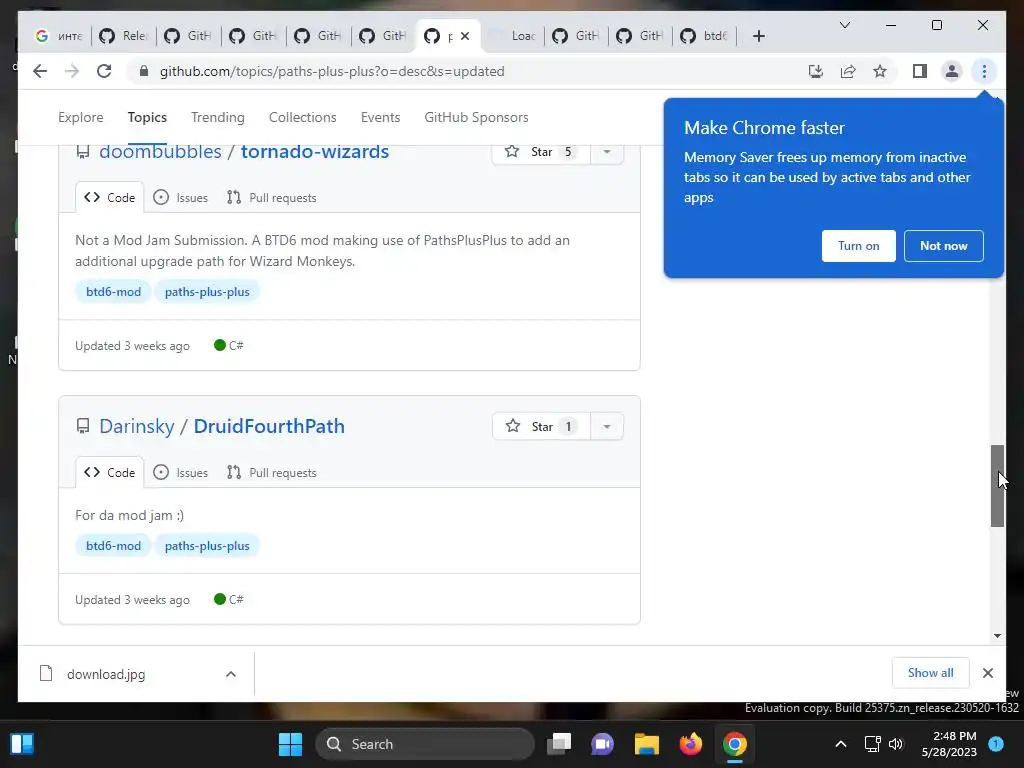Reload the current GitHub page
The height and width of the screenshot is (768, 1024).
point(104,71)
